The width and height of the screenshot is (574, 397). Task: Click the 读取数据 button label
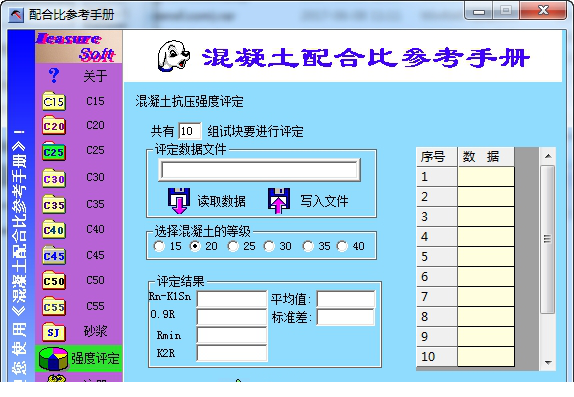[221, 201]
